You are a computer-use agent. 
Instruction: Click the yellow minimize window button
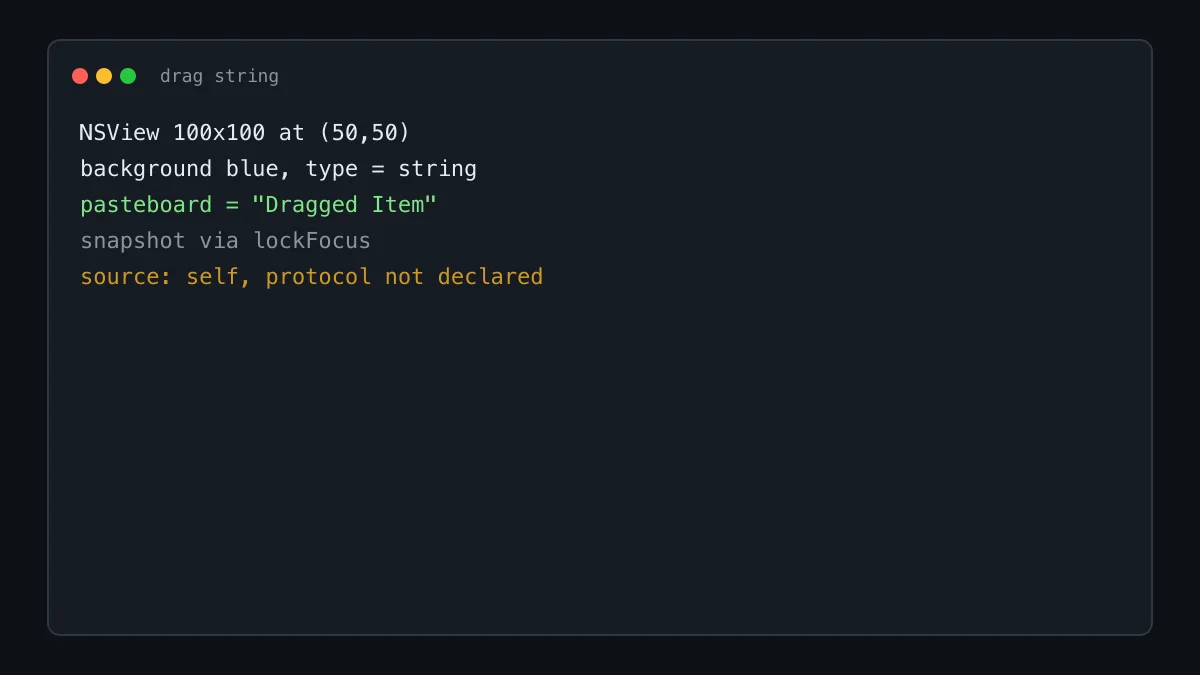[104, 76]
